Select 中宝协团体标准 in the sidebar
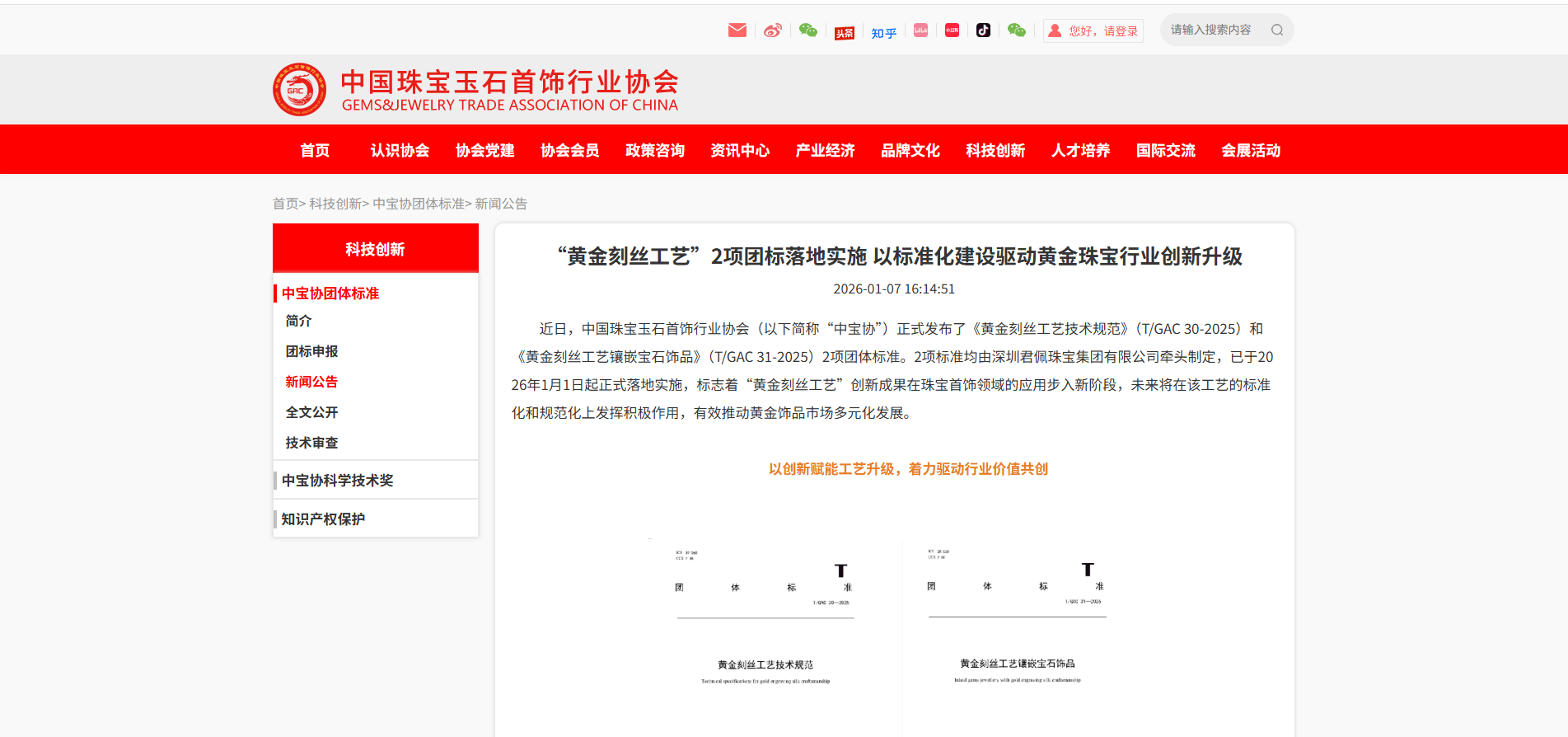1568x737 pixels. (x=330, y=293)
